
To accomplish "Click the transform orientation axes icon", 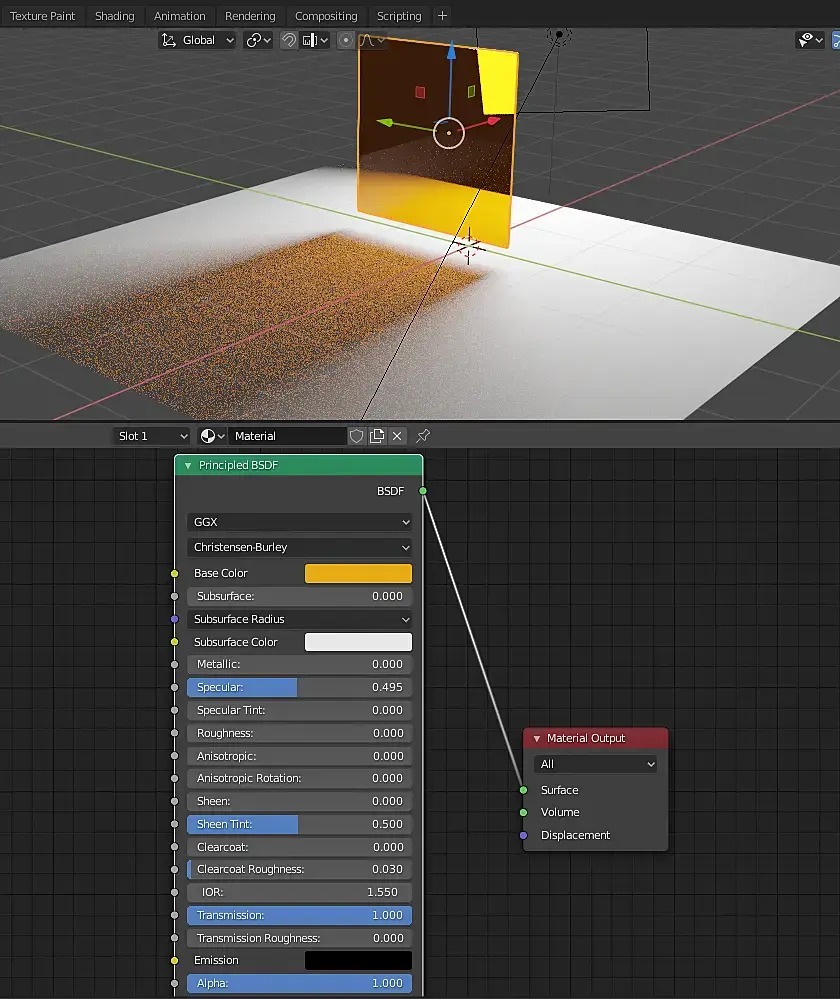I will coord(169,40).
